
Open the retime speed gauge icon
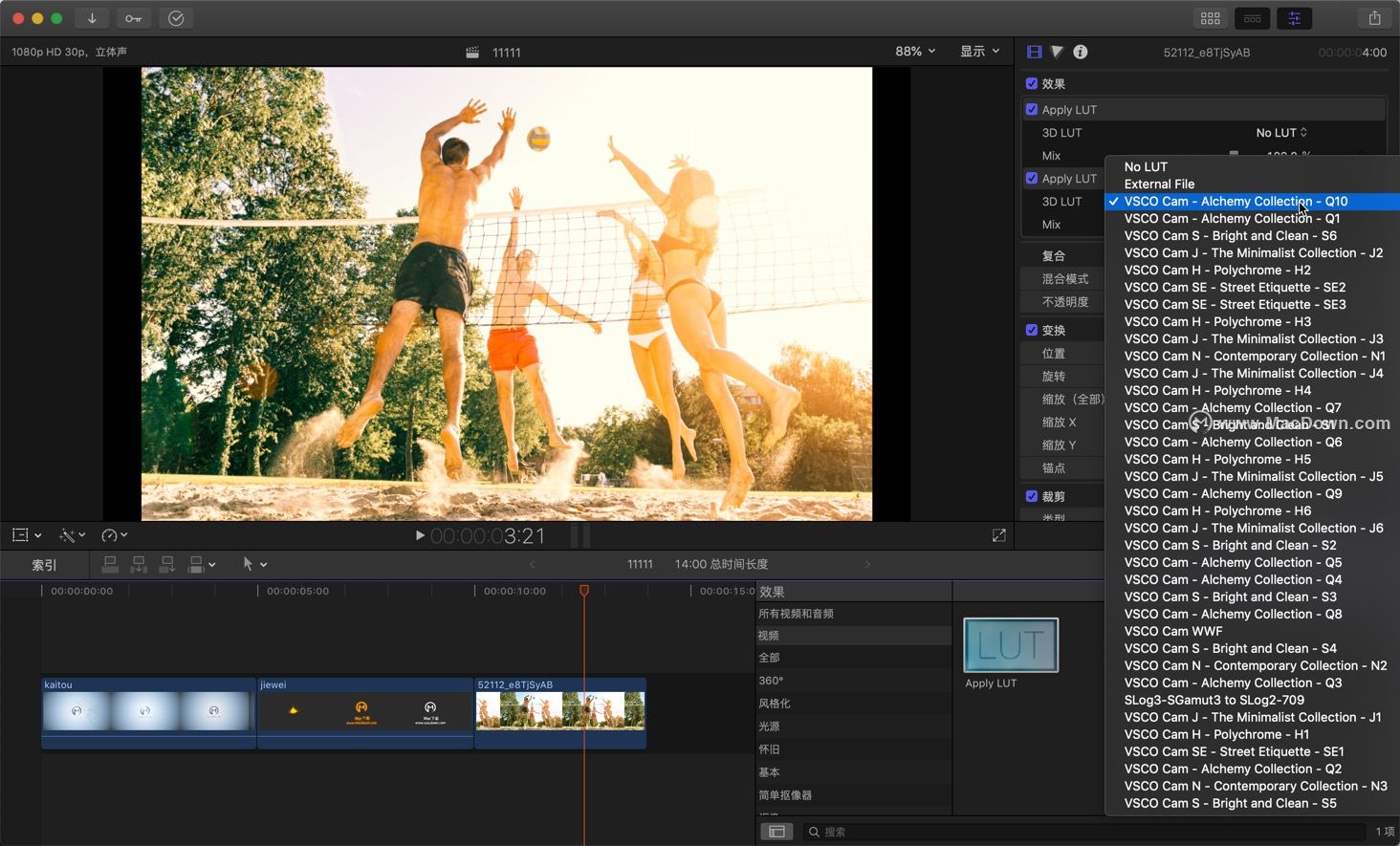[x=110, y=535]
